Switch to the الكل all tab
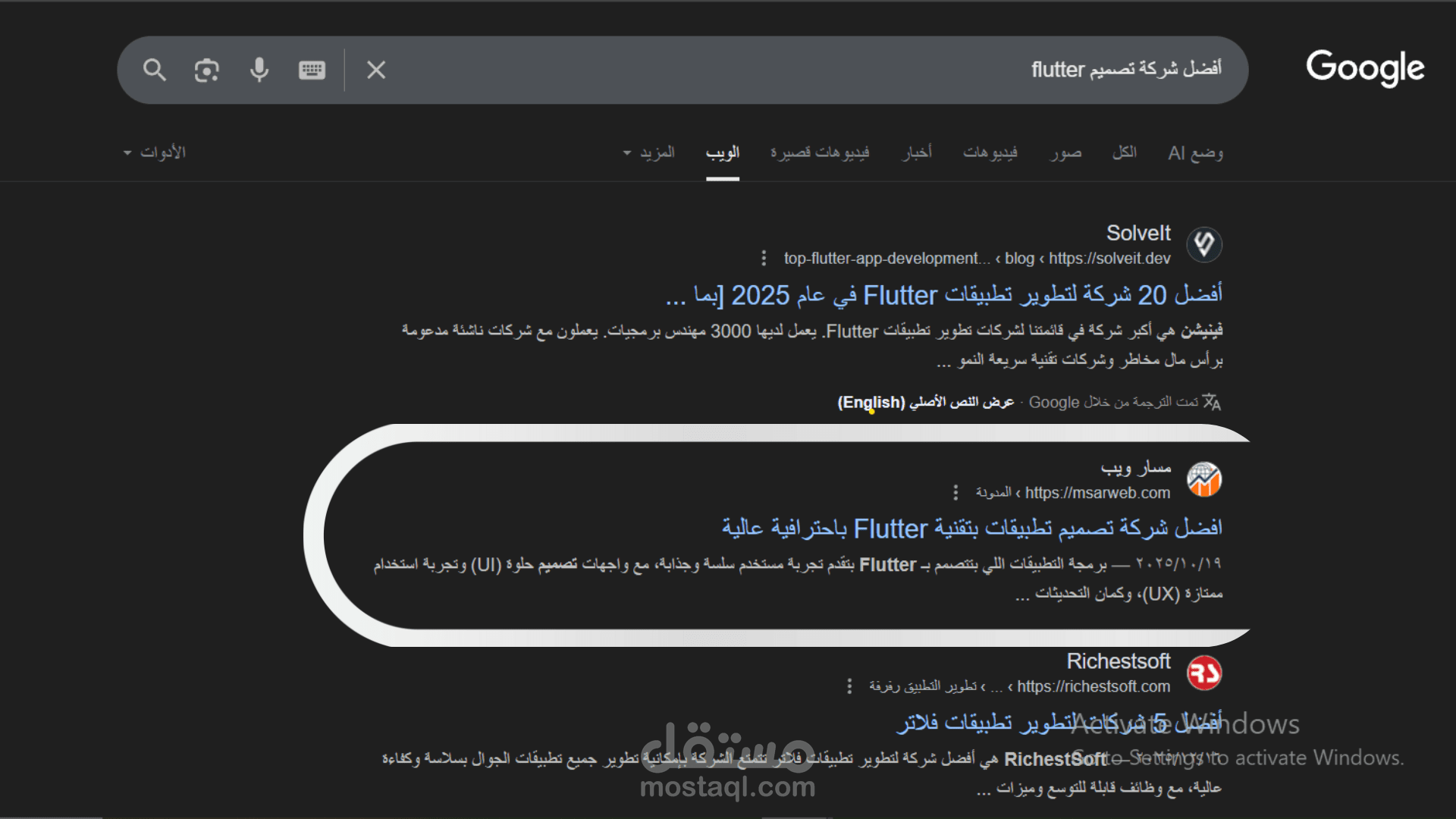Screen dimensions: 1456x819 click(1125, 152)
